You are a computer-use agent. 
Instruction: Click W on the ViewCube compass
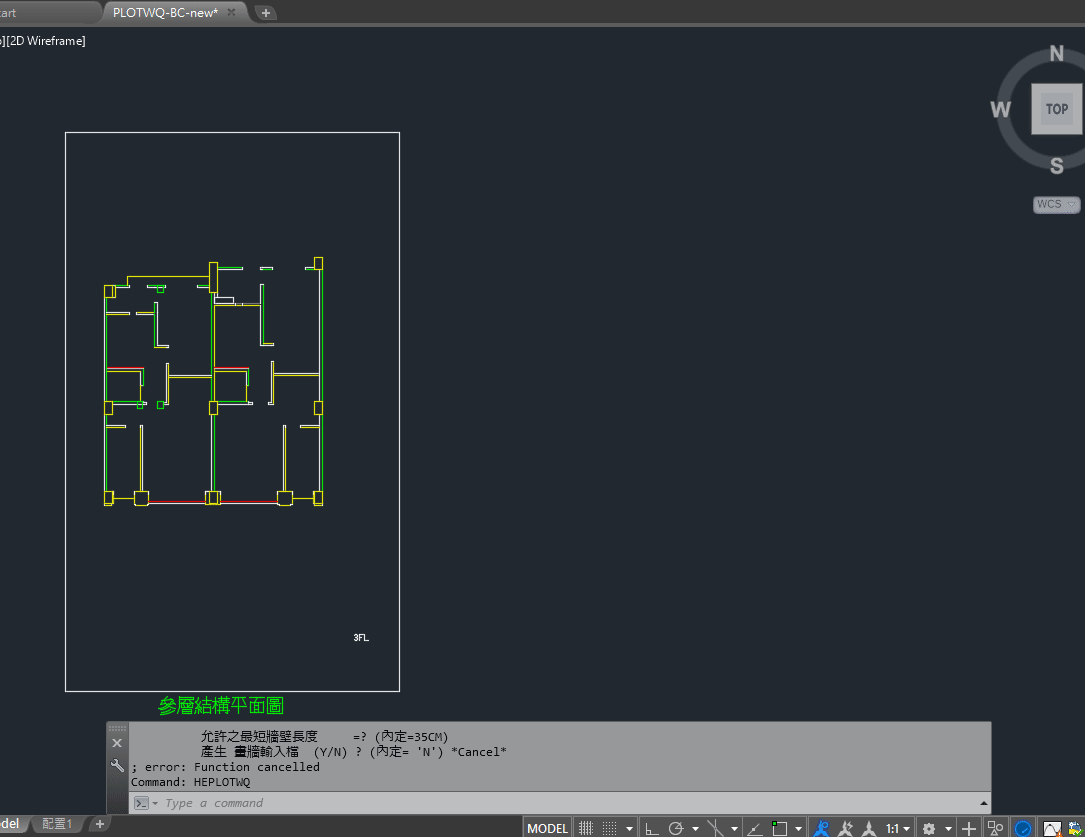[x=1000, y=109]
